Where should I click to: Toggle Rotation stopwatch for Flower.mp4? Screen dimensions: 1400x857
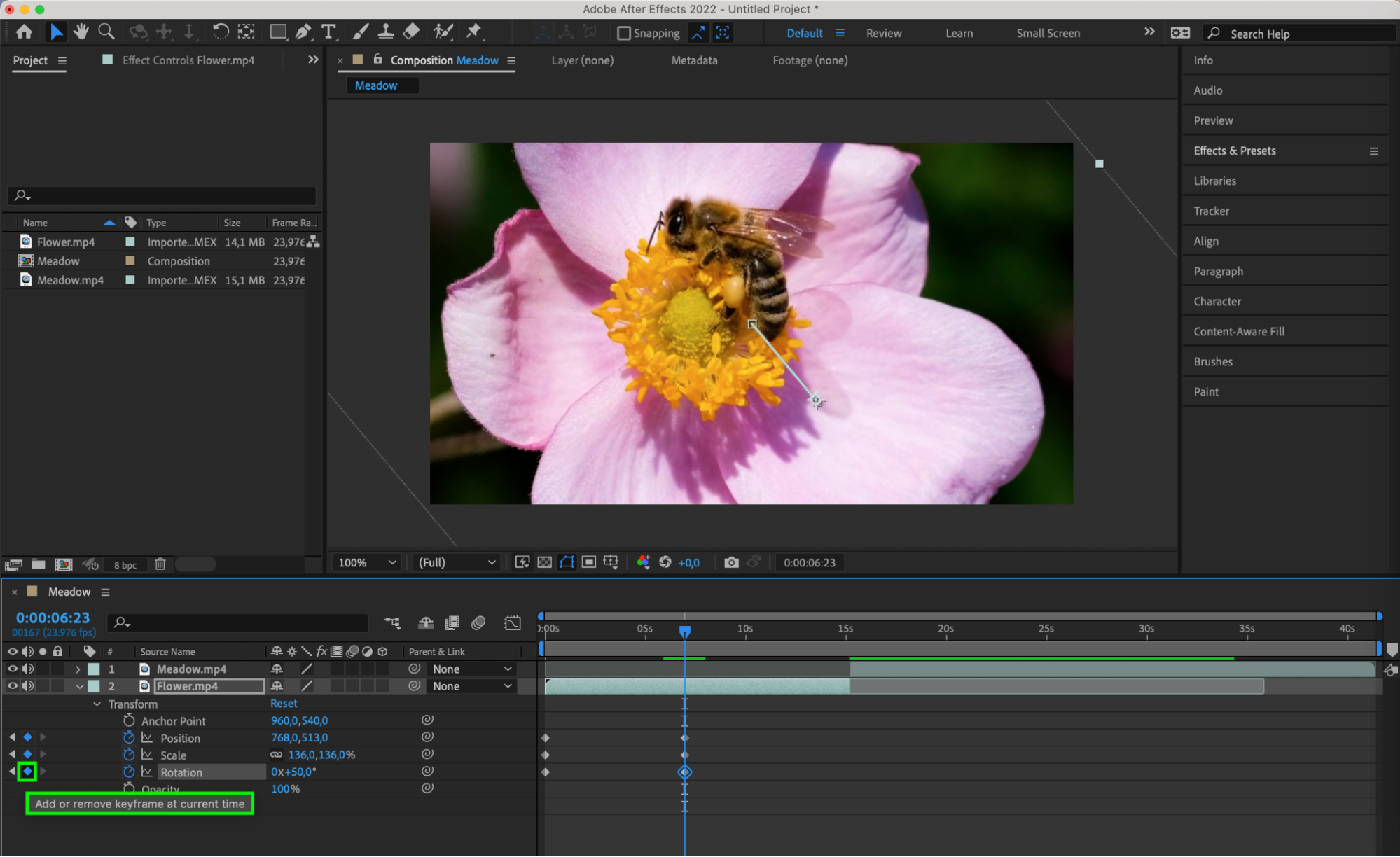[x=129, y=772]
